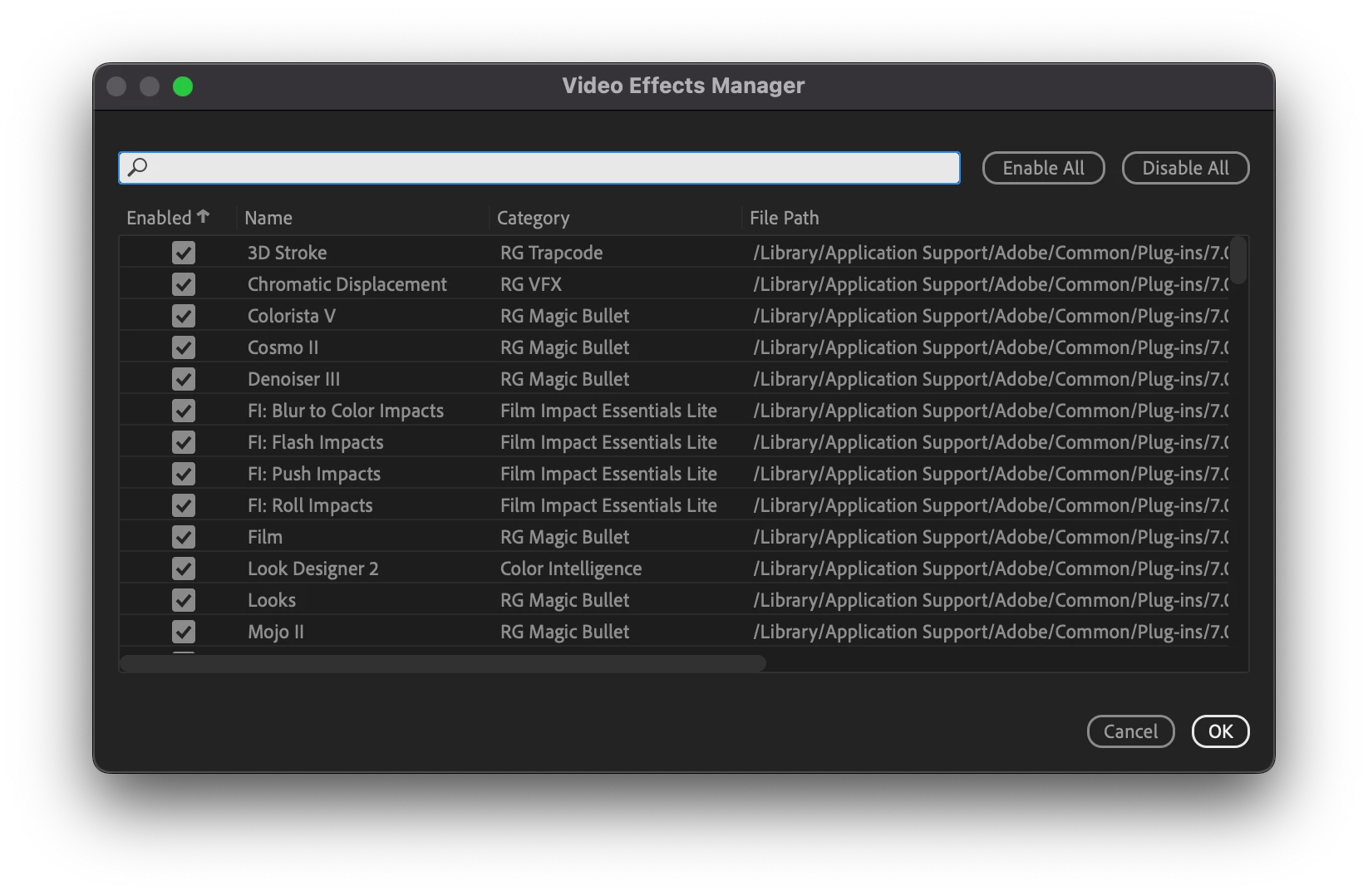Click the file path of Look Designer 2
This screenshot has width=1368, height=896.
pos(991,569)
